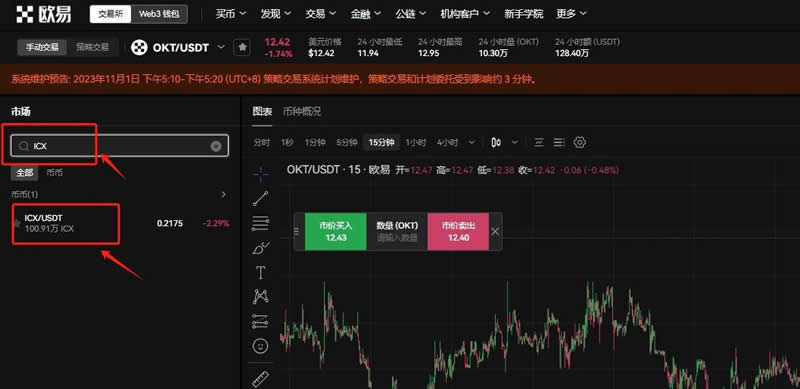Viewport: 800px width, 389px height.
Task: Click the system maintenance notice banner
Action: (x=400, y=79)
